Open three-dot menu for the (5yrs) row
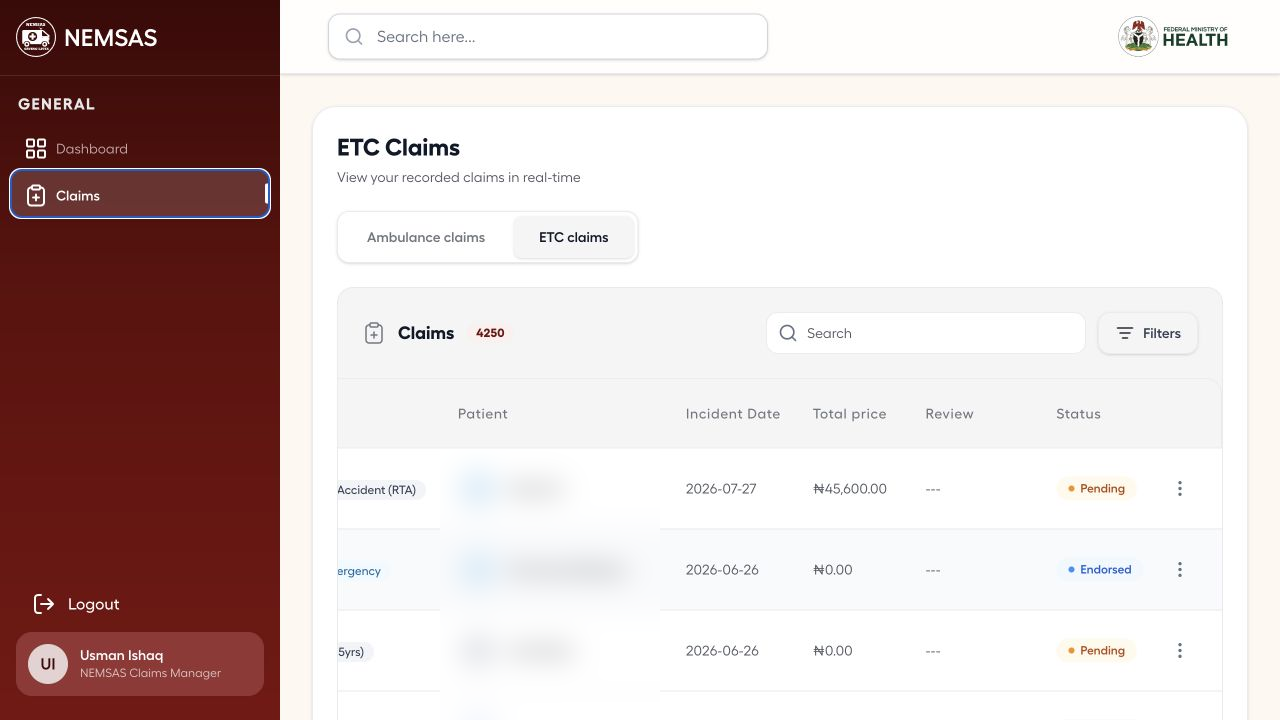This screenshot has height=720, width=1280. (x=1180, y=651)
